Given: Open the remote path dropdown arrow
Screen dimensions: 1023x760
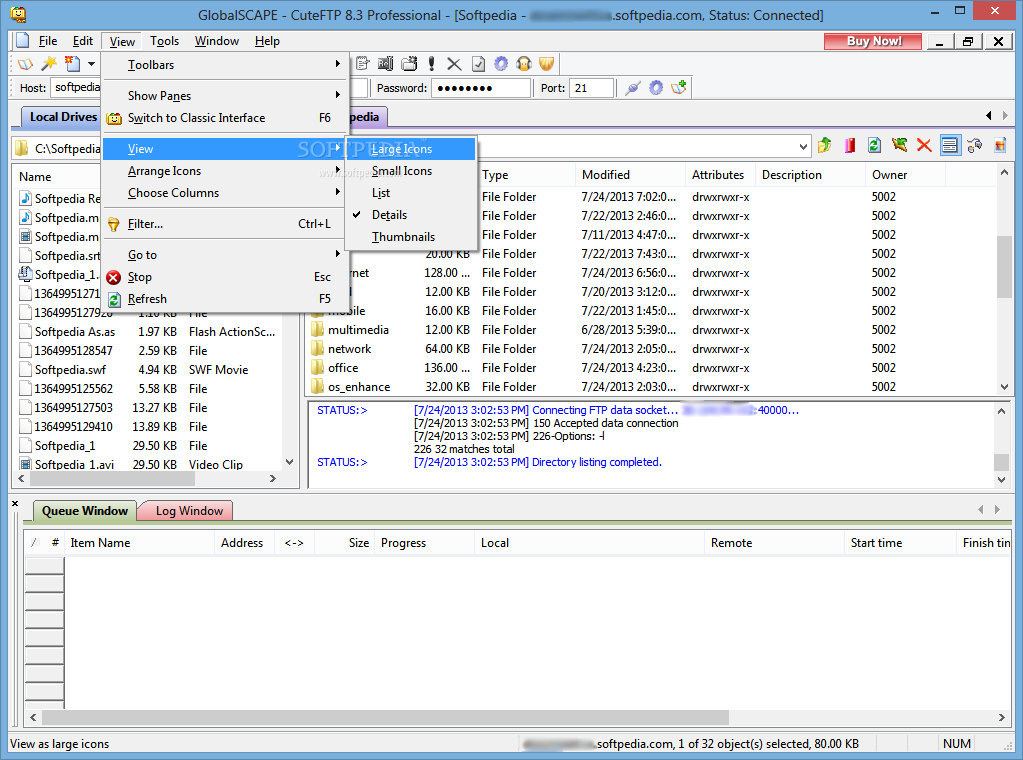Looking at the screenshot, I should click(x=803, y=147).
